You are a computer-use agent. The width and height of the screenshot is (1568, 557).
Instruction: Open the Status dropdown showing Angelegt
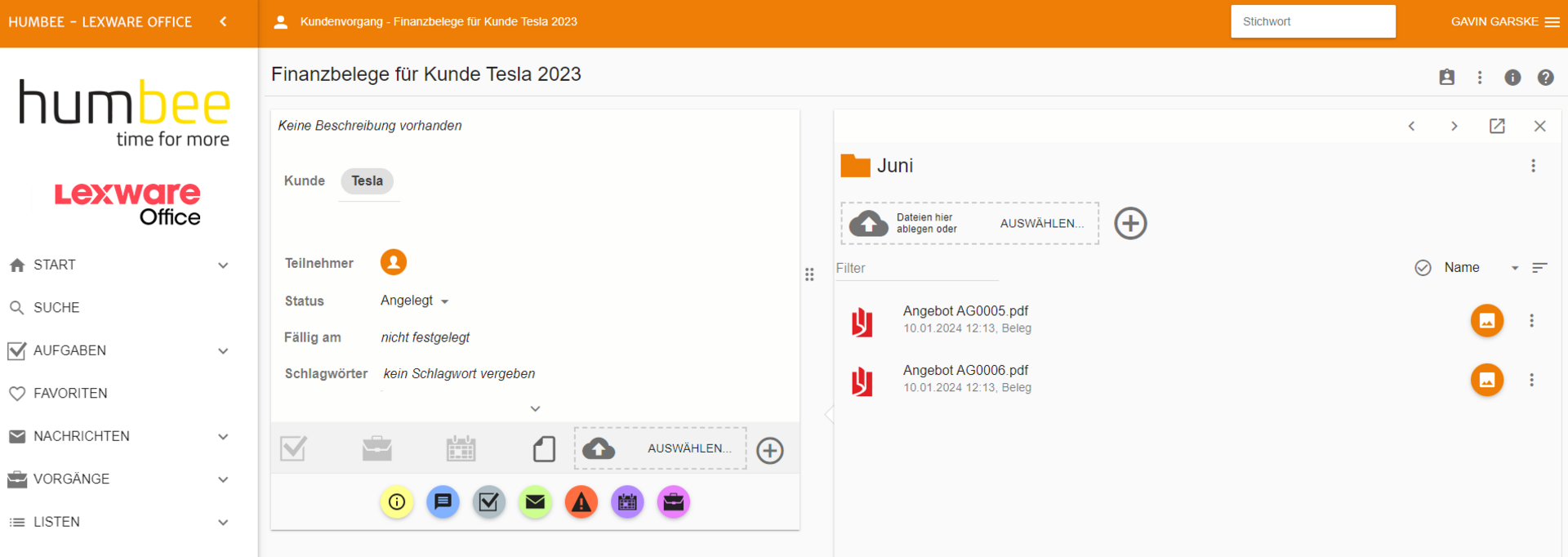(x=415, y=301)
